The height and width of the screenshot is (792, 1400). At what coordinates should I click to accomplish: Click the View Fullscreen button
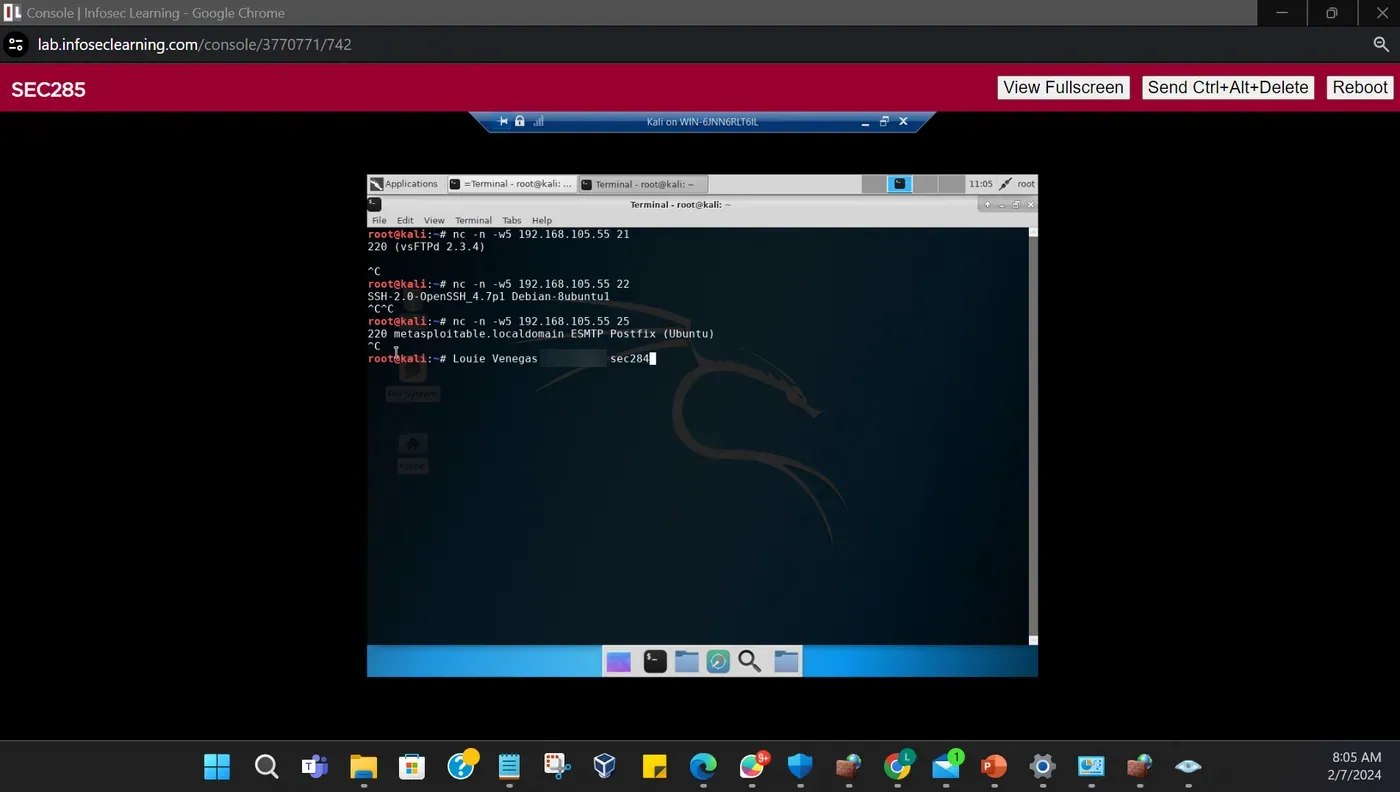tap(1063, 87)
